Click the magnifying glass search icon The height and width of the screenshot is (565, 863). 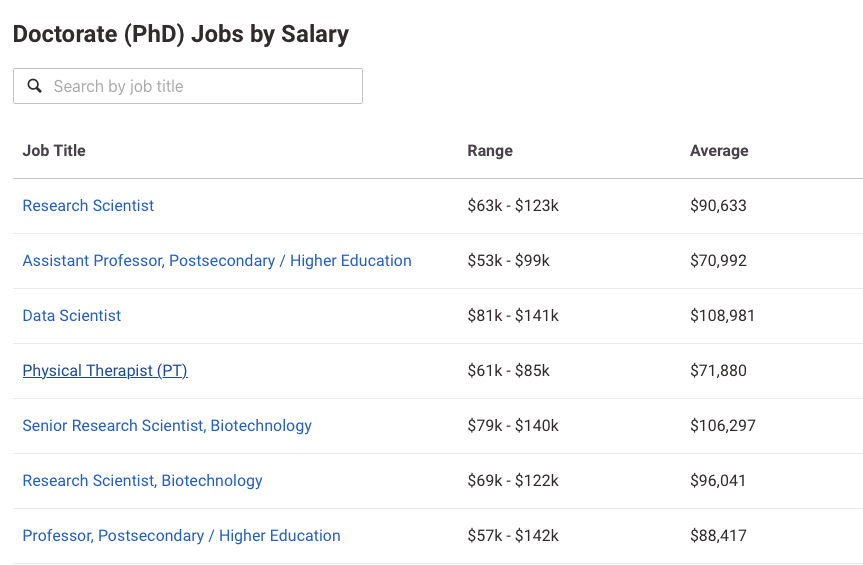pos(35,86)
